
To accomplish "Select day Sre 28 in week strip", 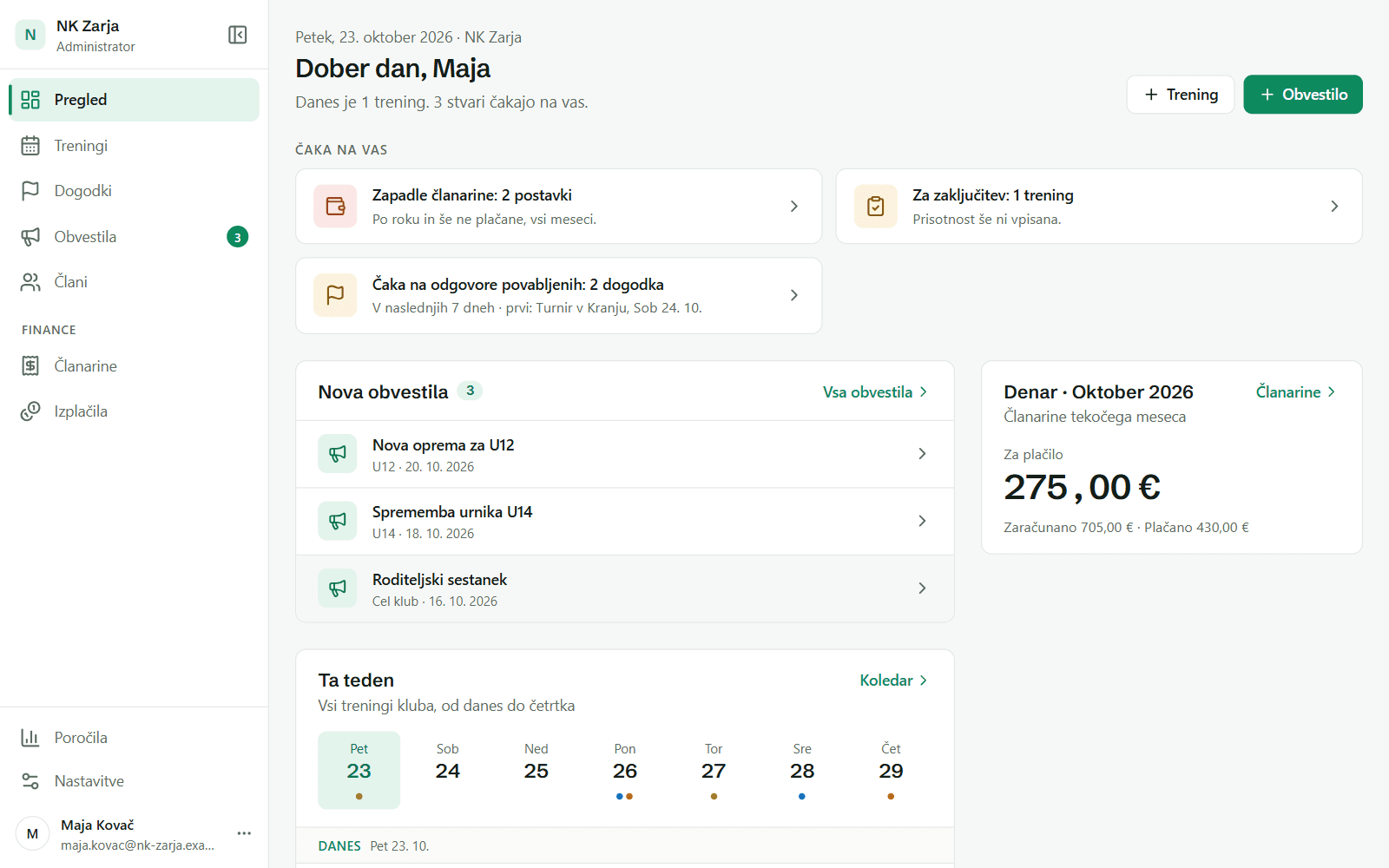I will coord(802,771).
